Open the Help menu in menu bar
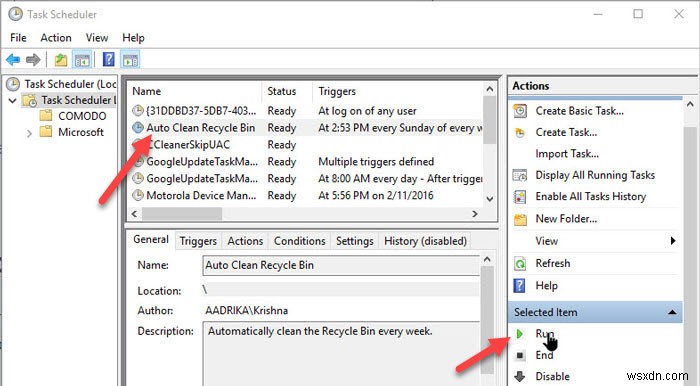The height and width of the screenshot is (386, 700). point(133,37)
